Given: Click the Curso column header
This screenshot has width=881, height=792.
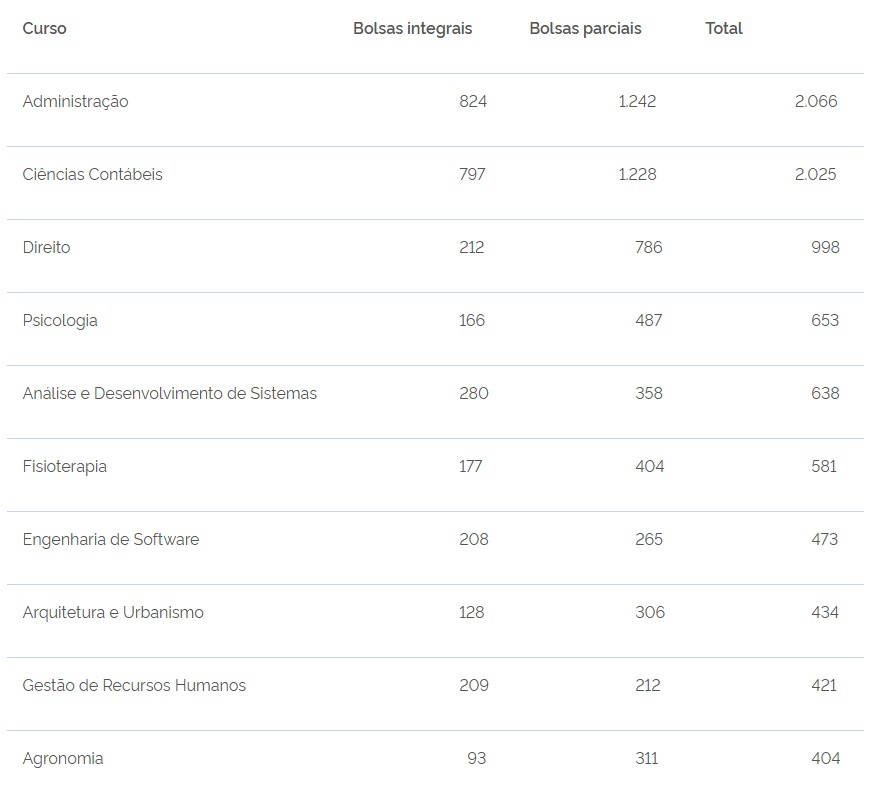Looking at the screenshot, I should point(44,29).
